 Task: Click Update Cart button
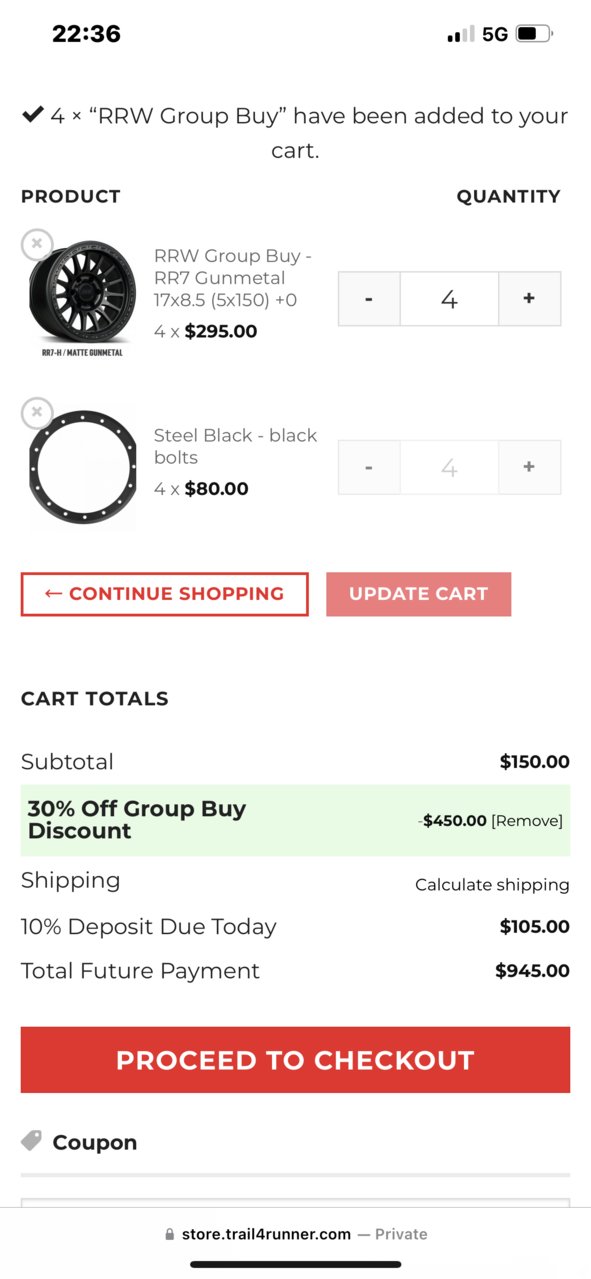coord(418,594)
